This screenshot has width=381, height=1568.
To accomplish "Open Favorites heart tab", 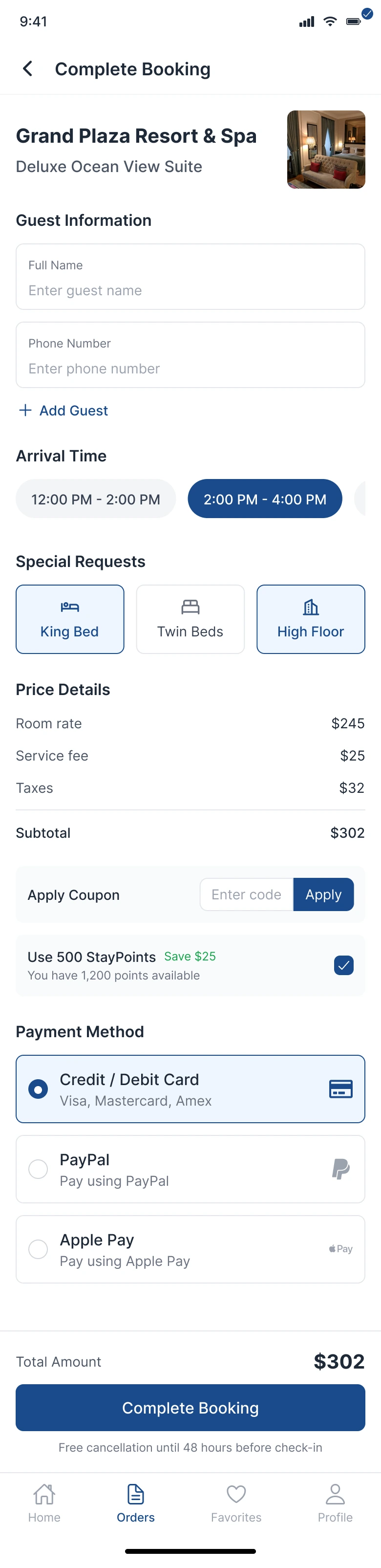I will coord(236,1503).
